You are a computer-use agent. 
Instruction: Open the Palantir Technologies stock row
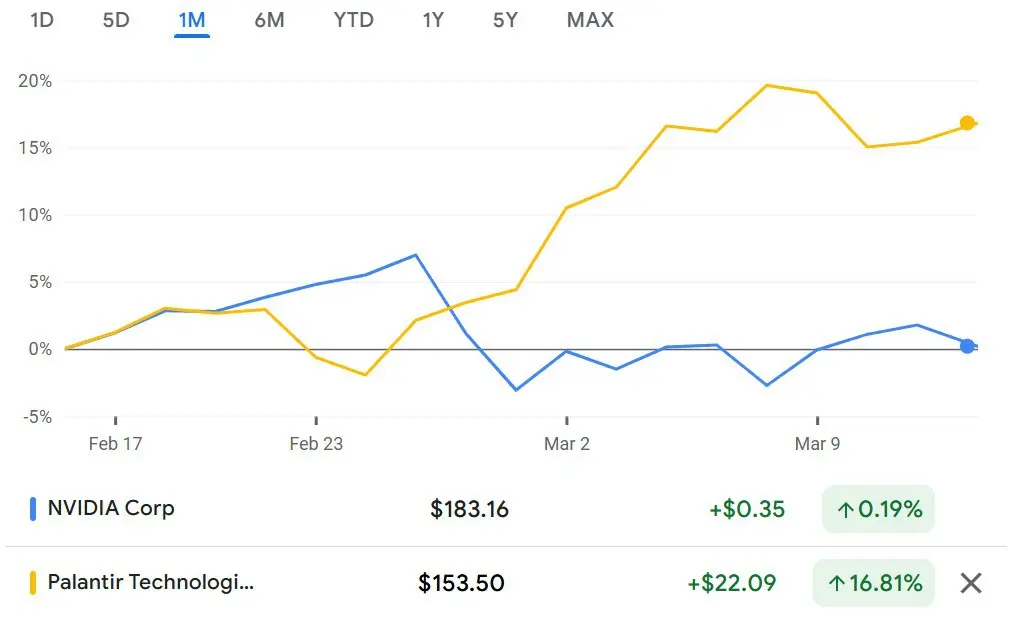coord(150,582)
